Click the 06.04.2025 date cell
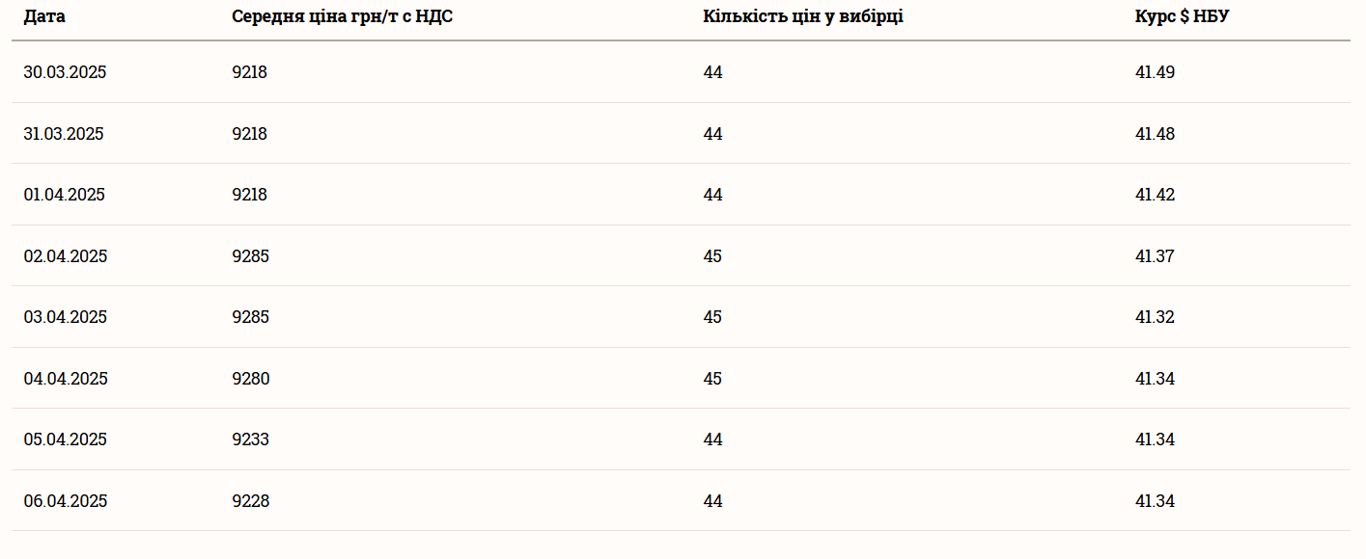 [65, 501]
